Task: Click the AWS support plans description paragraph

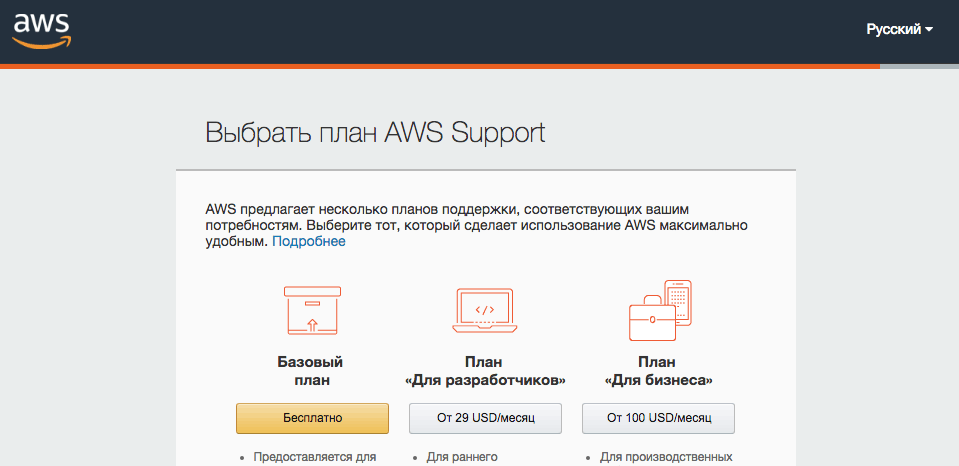Action: click(476, 226)
